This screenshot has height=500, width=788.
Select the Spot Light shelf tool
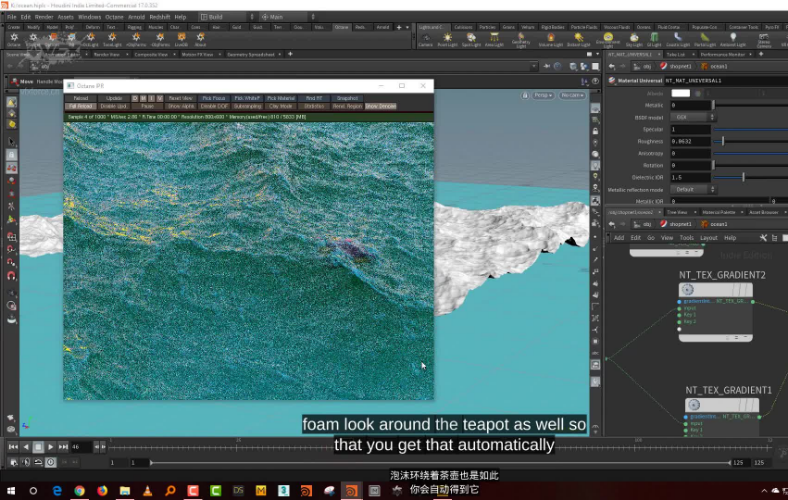coord(470,40)
